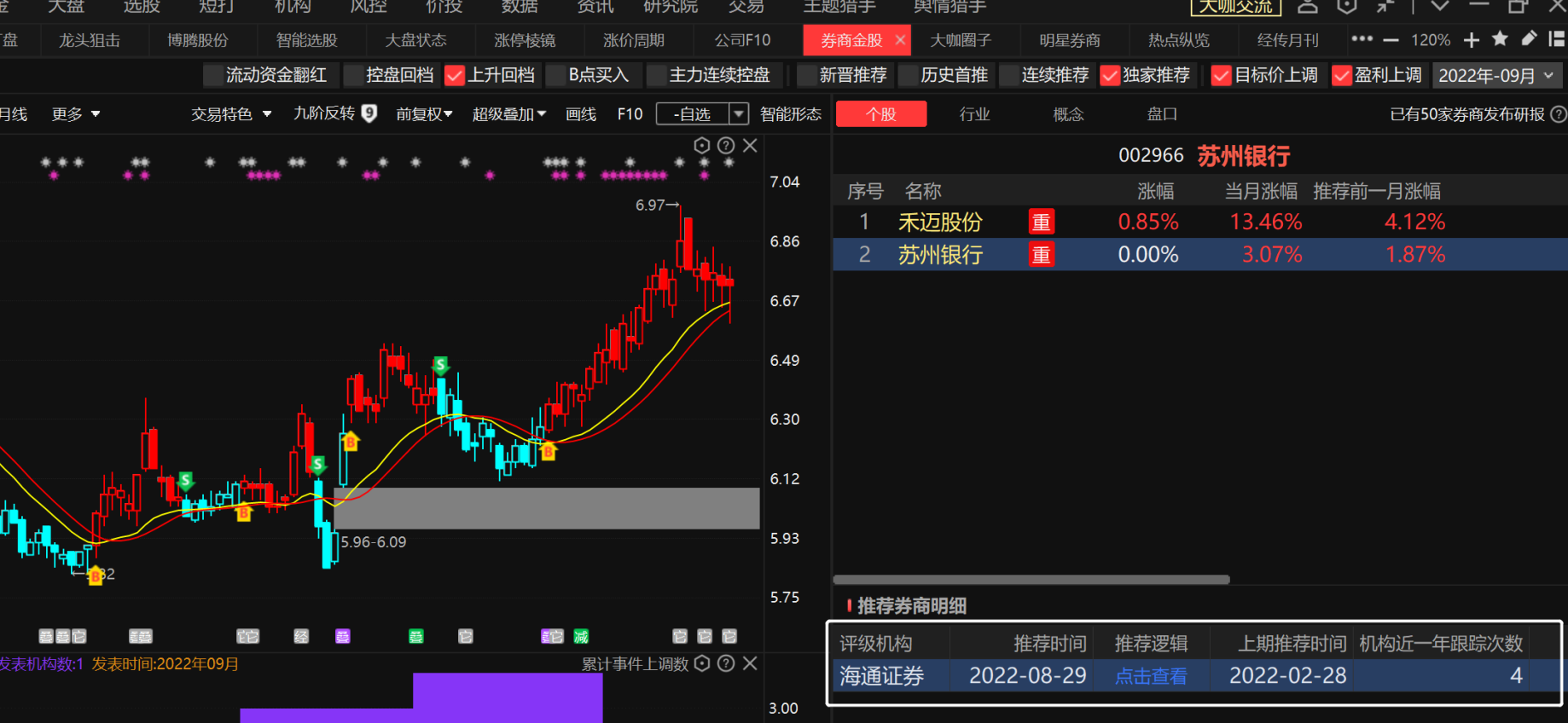Uncheck the 独家推荐 checkbox
Viewport: 1568px width, 723px height.
click(x=1110, y=76)
